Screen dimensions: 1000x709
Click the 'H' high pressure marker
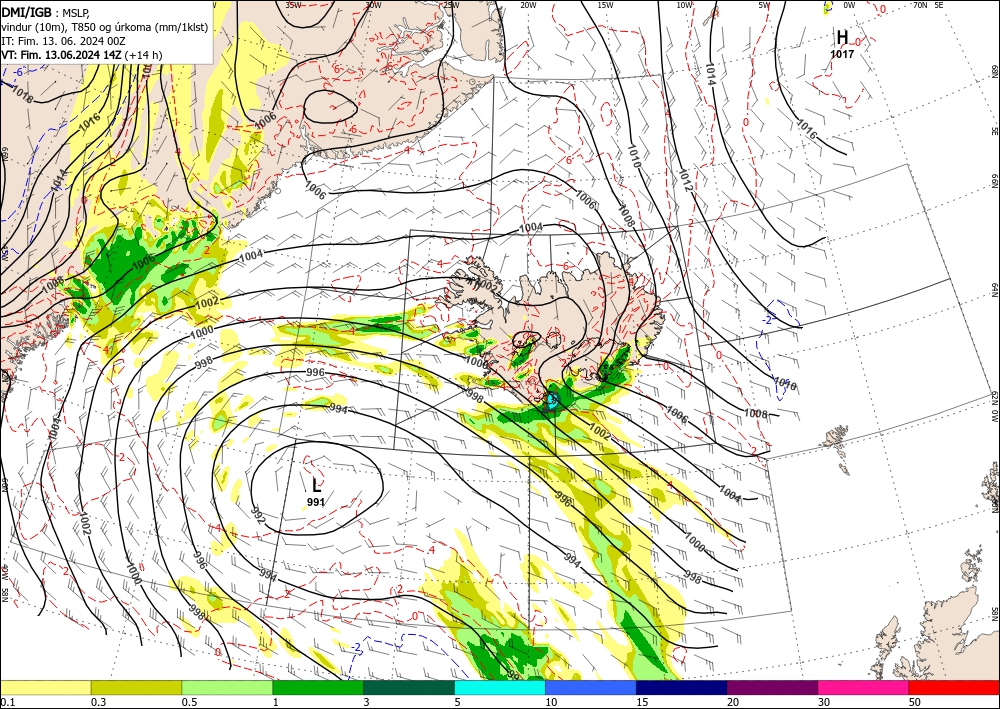[x=842, y=38]
